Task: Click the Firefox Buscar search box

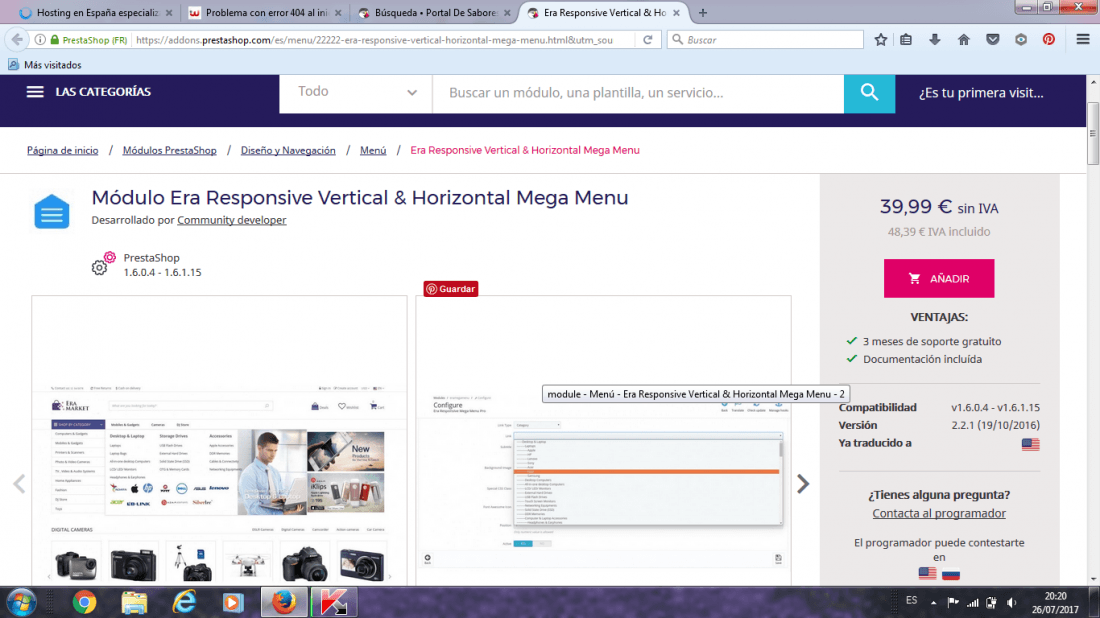Action: point(765,40)
